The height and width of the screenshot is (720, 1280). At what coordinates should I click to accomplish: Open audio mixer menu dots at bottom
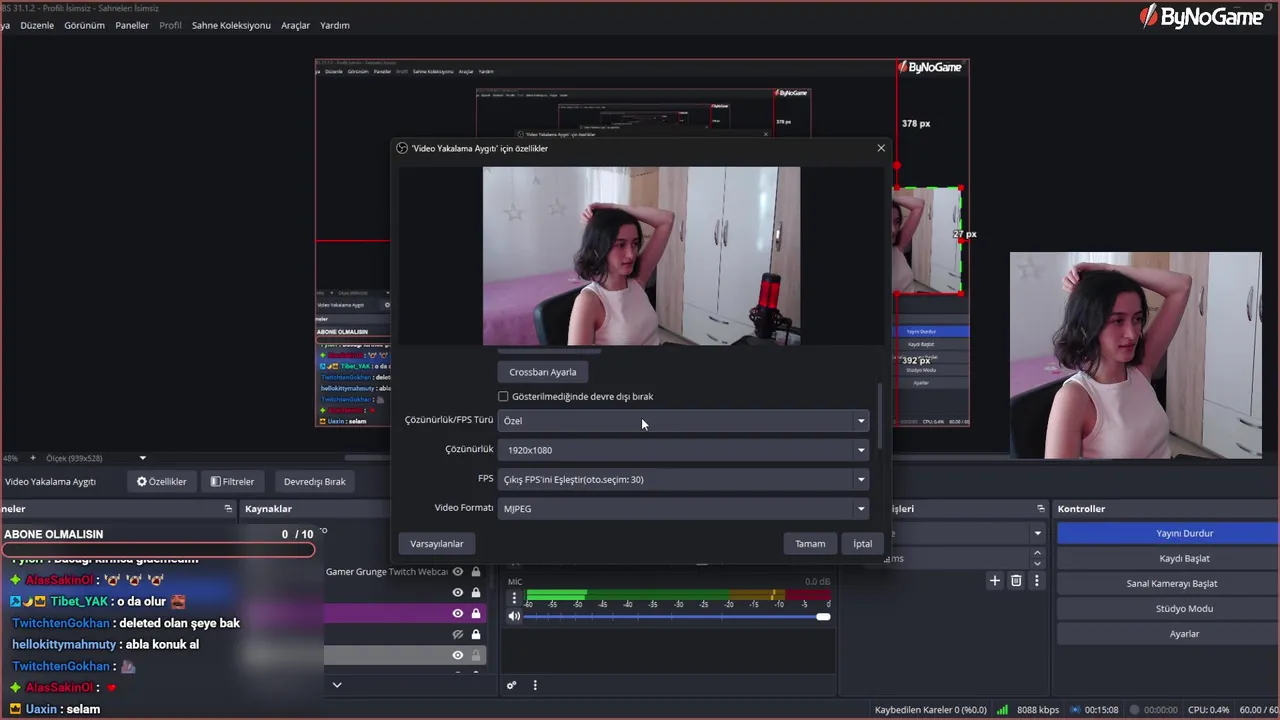pos(535,685)
